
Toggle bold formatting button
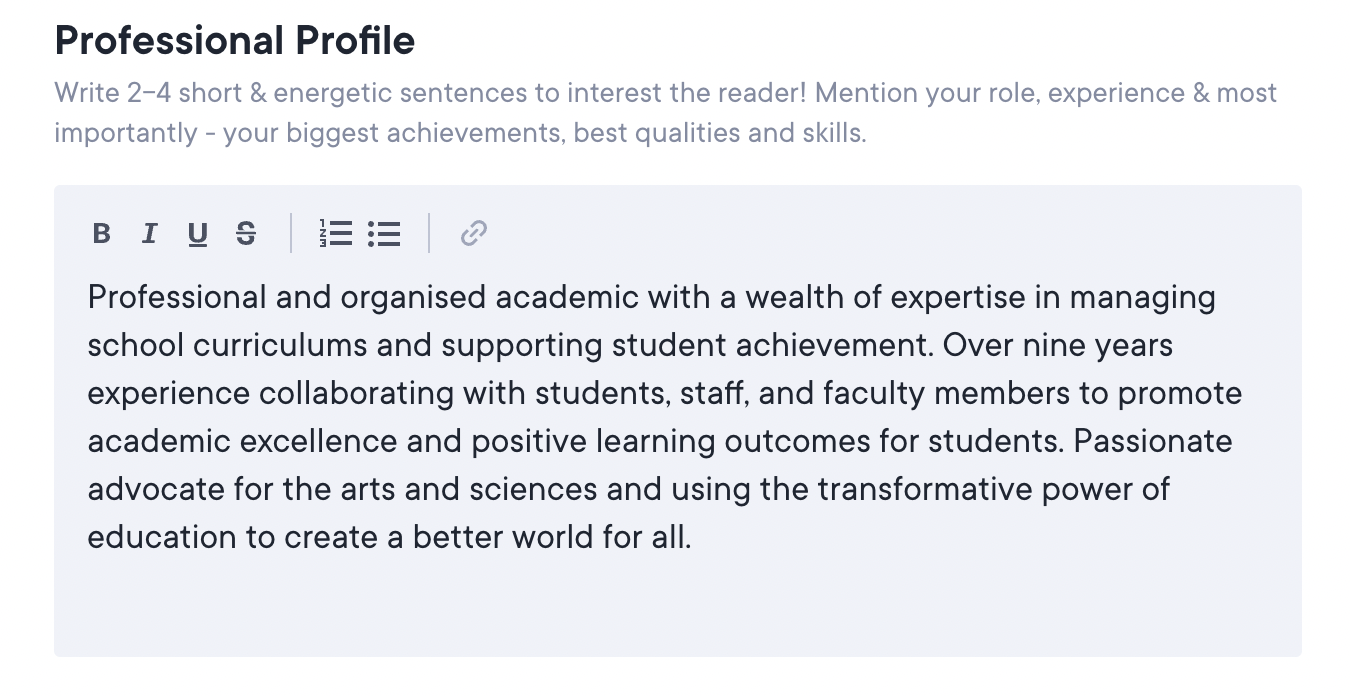tap(101, 234)
